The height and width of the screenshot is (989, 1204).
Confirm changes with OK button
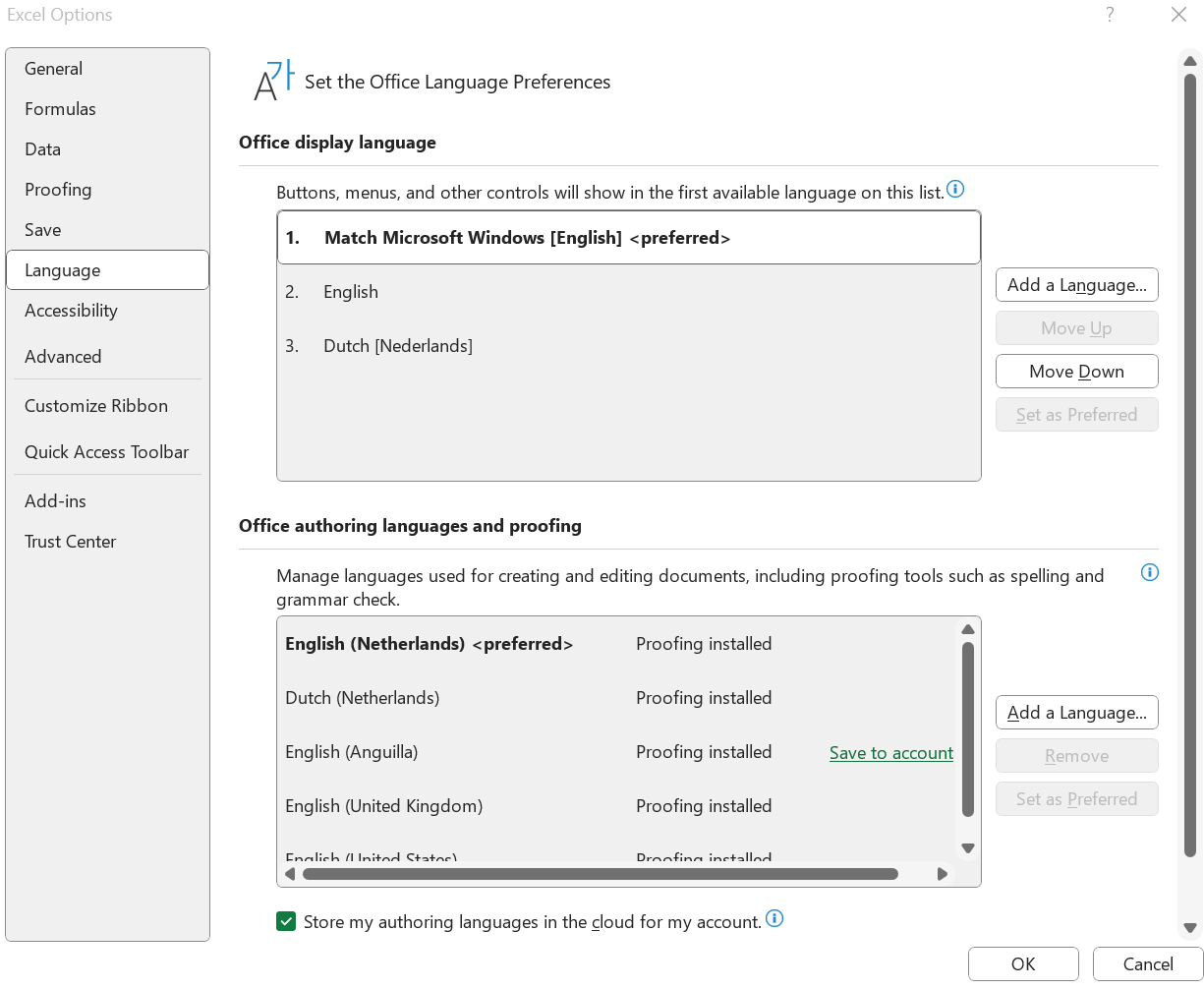pos(1022,964)
